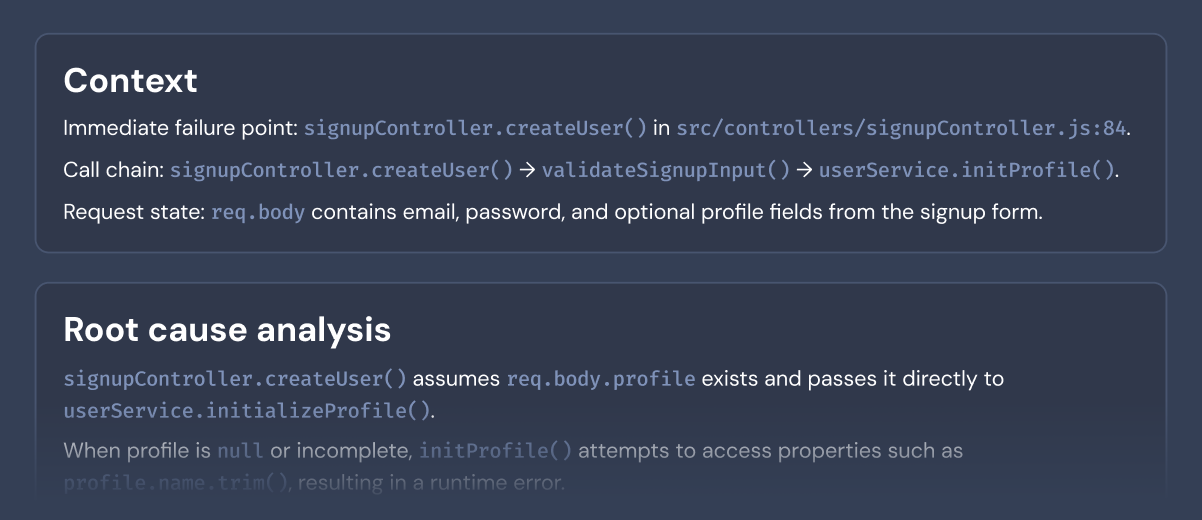Click userService.initProfile() in the call chain
The image size is (1202, 520).
[966, 170]
